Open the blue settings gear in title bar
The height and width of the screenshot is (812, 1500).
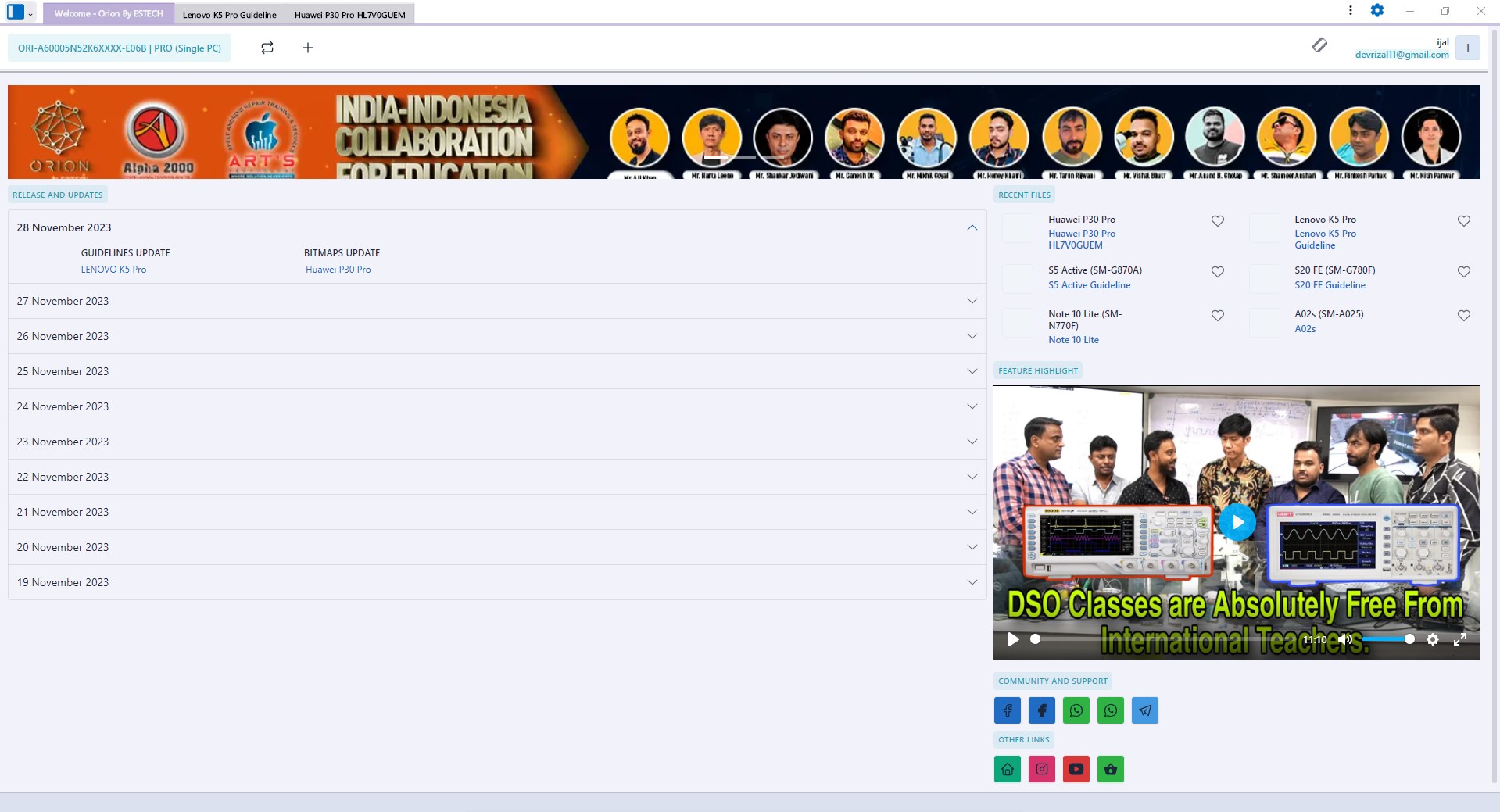coord(1377,11)
